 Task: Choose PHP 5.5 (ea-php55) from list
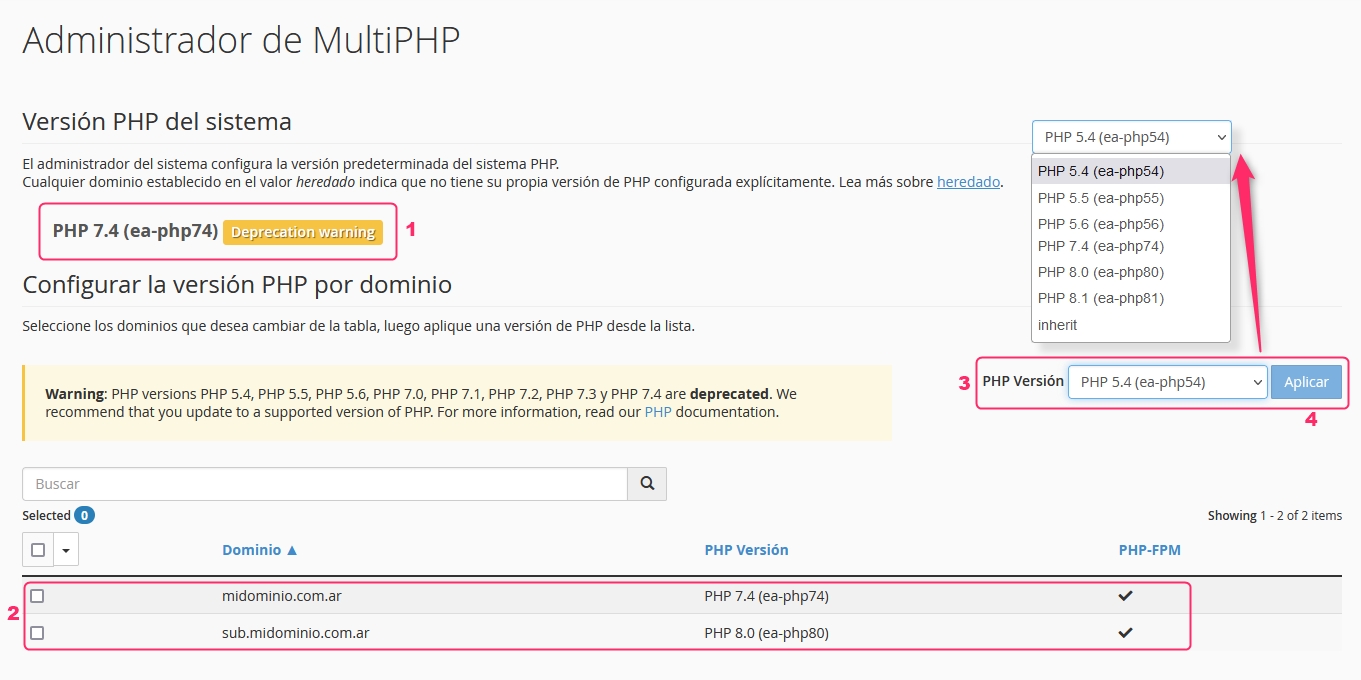(1101, 198)
